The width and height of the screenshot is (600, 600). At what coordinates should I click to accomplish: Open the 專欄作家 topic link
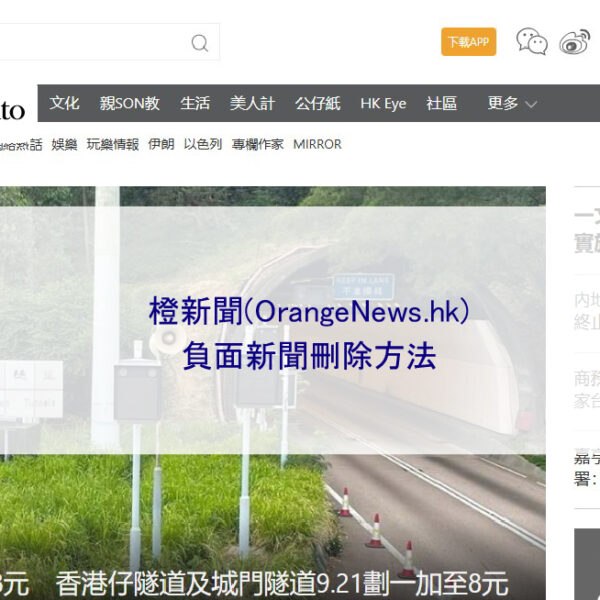[x=258, y=144]
